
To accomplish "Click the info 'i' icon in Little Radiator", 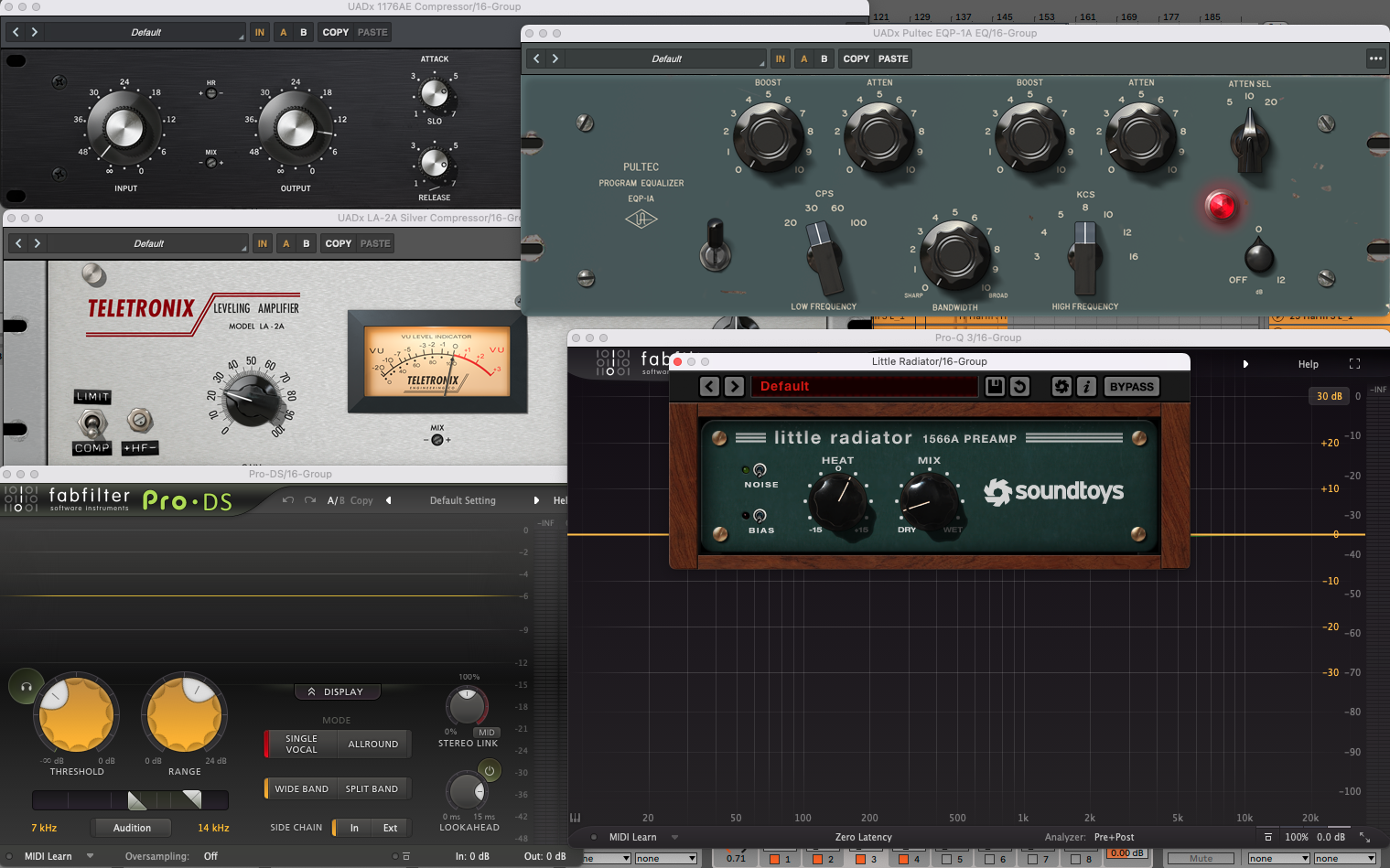I will [x=1086, y=387].
